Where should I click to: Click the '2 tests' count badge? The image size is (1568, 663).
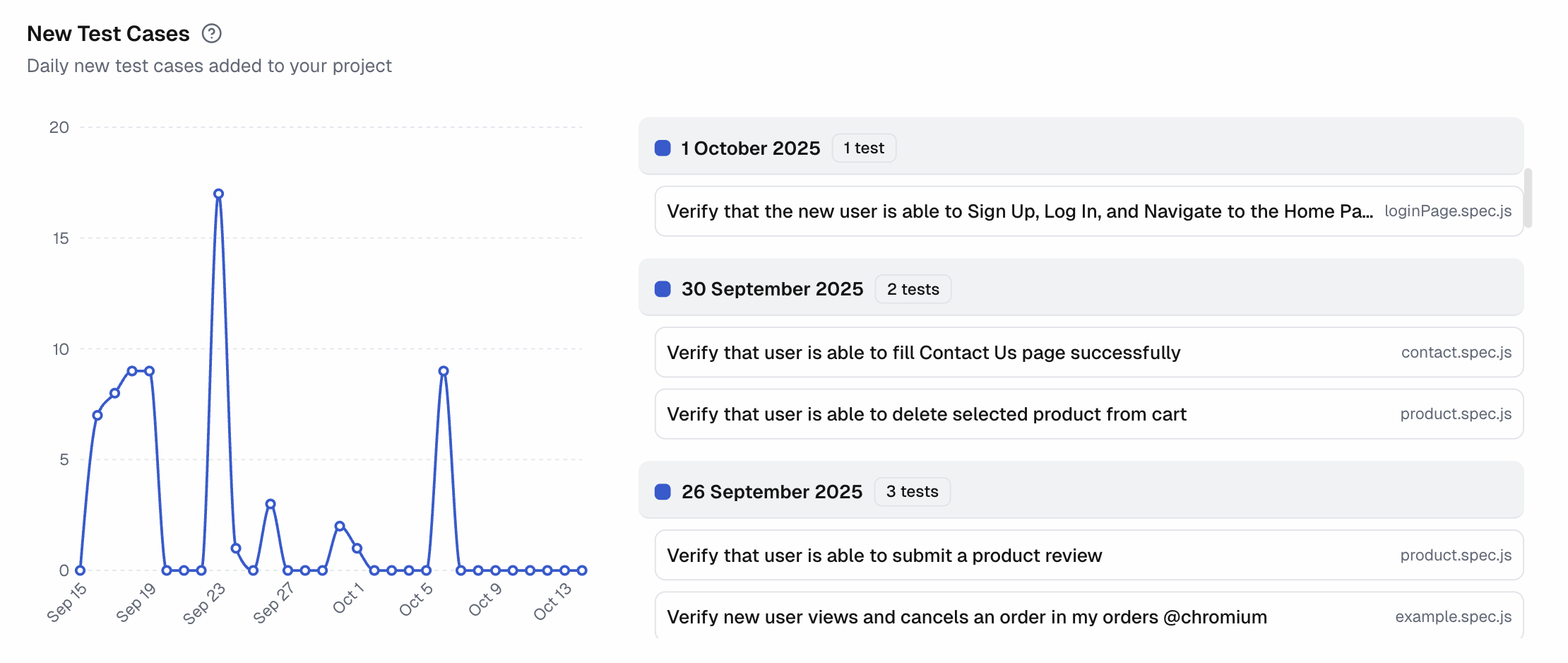click(x=913, y=289)
